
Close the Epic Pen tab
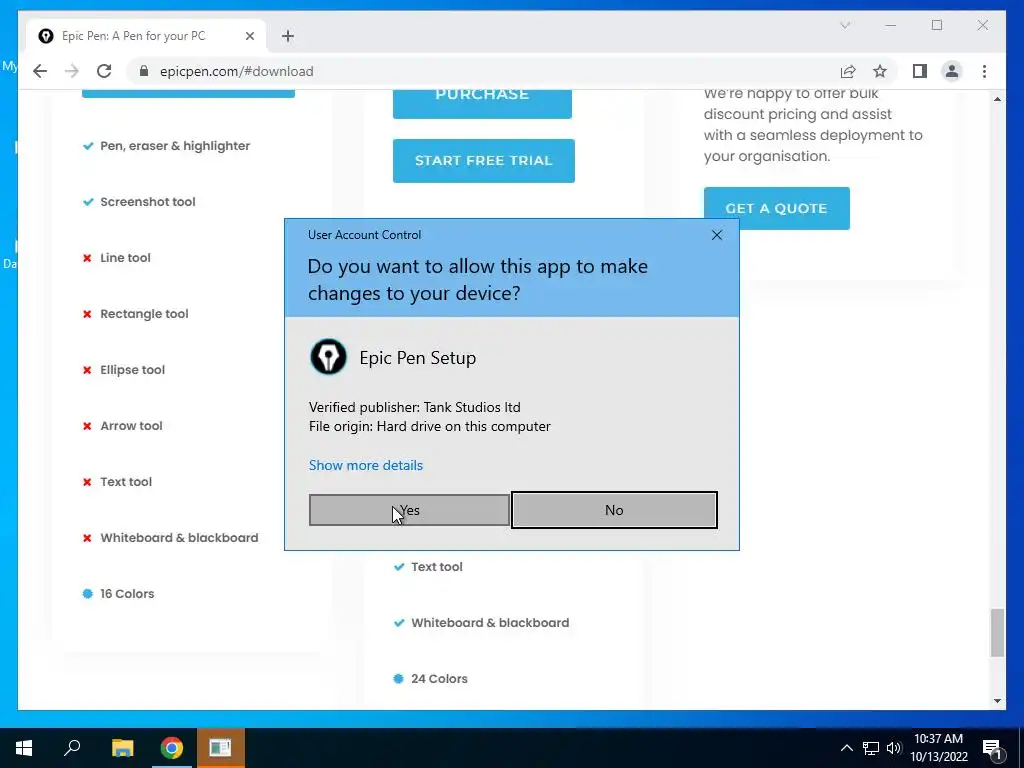[x=249, y=36]
